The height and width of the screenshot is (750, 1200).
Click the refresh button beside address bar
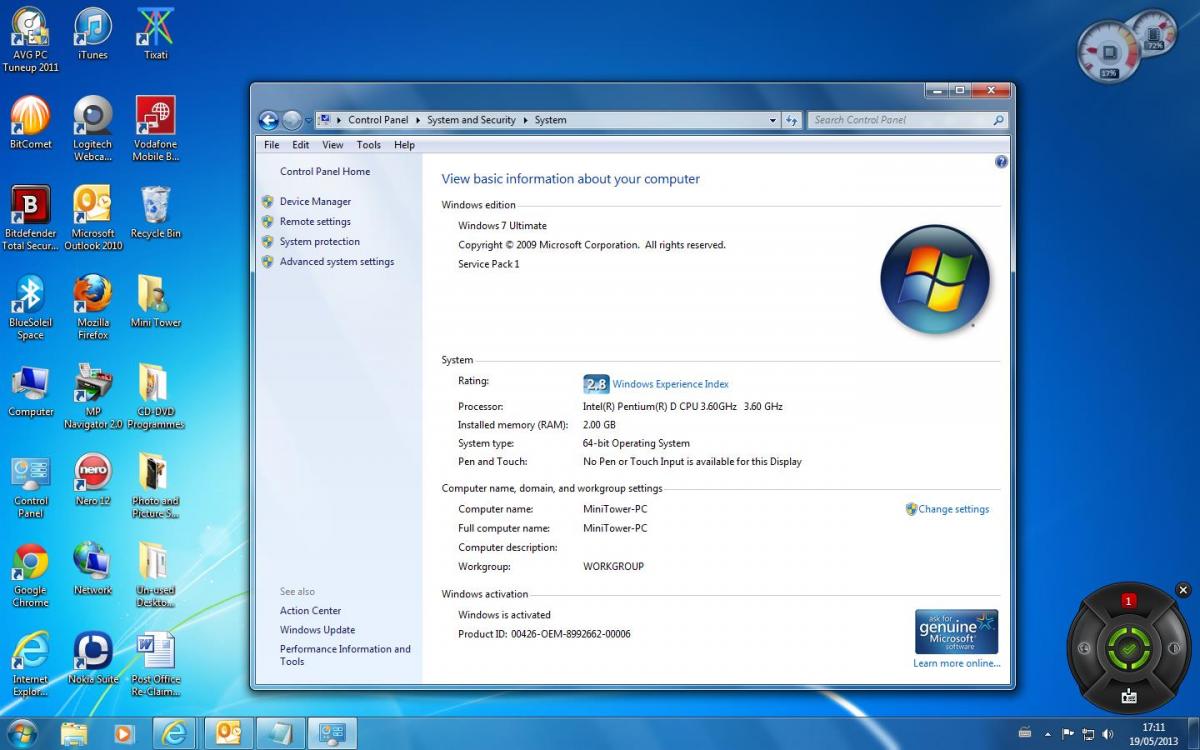click(x=792, y=120)
